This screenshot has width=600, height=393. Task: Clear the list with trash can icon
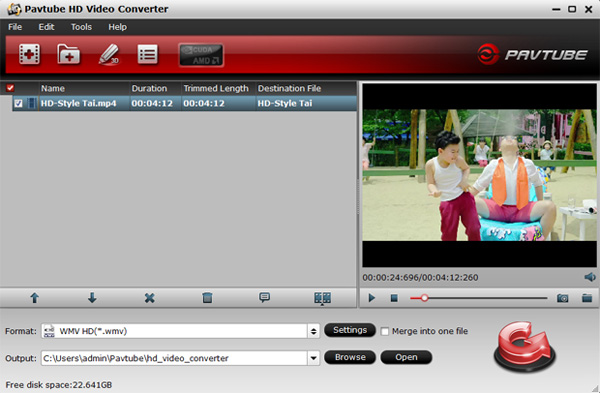coord(207,298)
